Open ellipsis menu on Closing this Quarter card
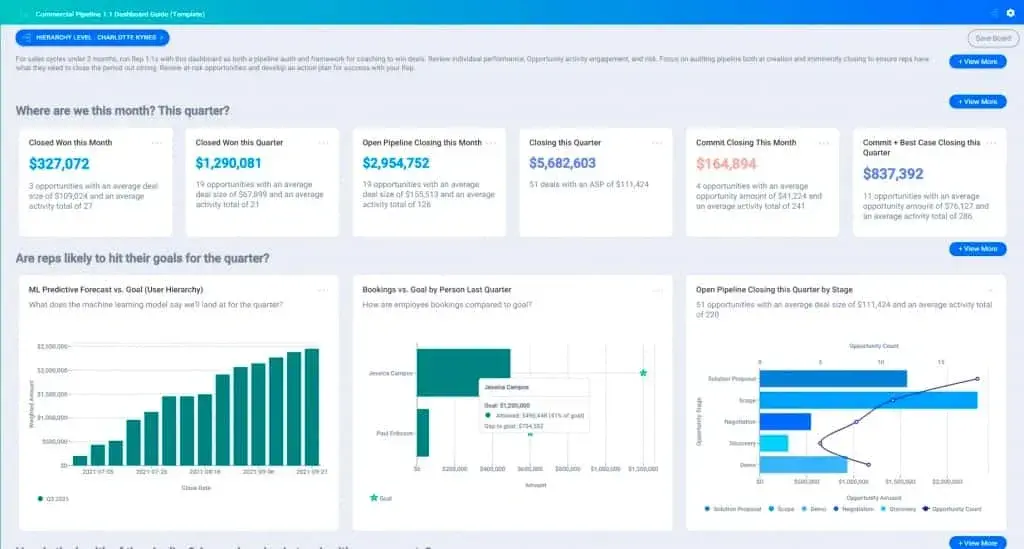Screen dimensions: 1024x549 click(657, 142)
